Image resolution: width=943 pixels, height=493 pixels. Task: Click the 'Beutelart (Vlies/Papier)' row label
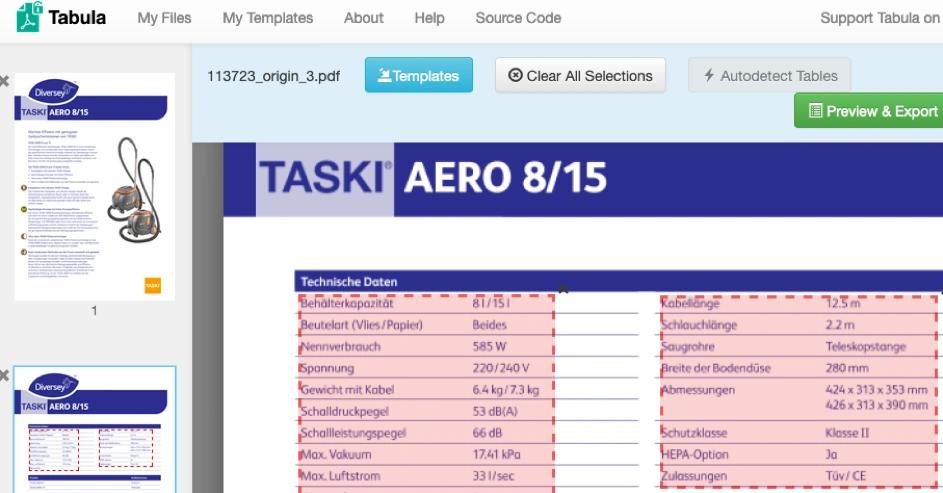click(361, 325)
